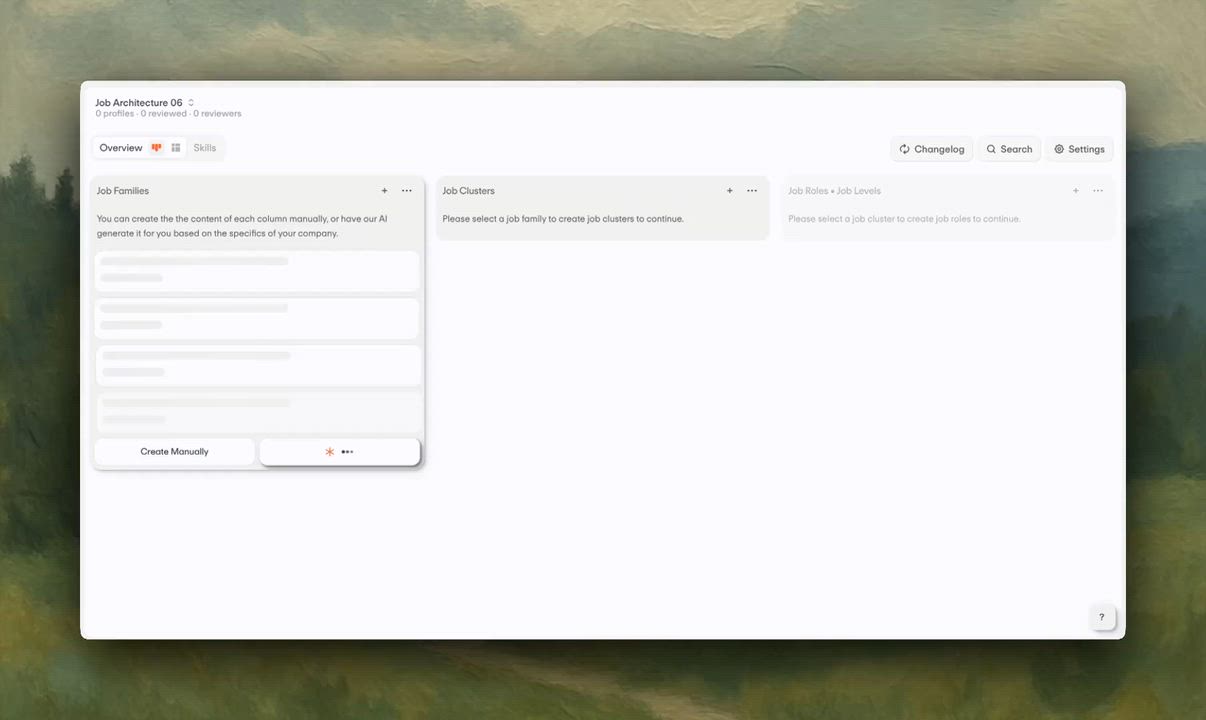Screen dimensions: 1206x720
Task: Select the third loading job family card
Action: (x=257, y=364)
